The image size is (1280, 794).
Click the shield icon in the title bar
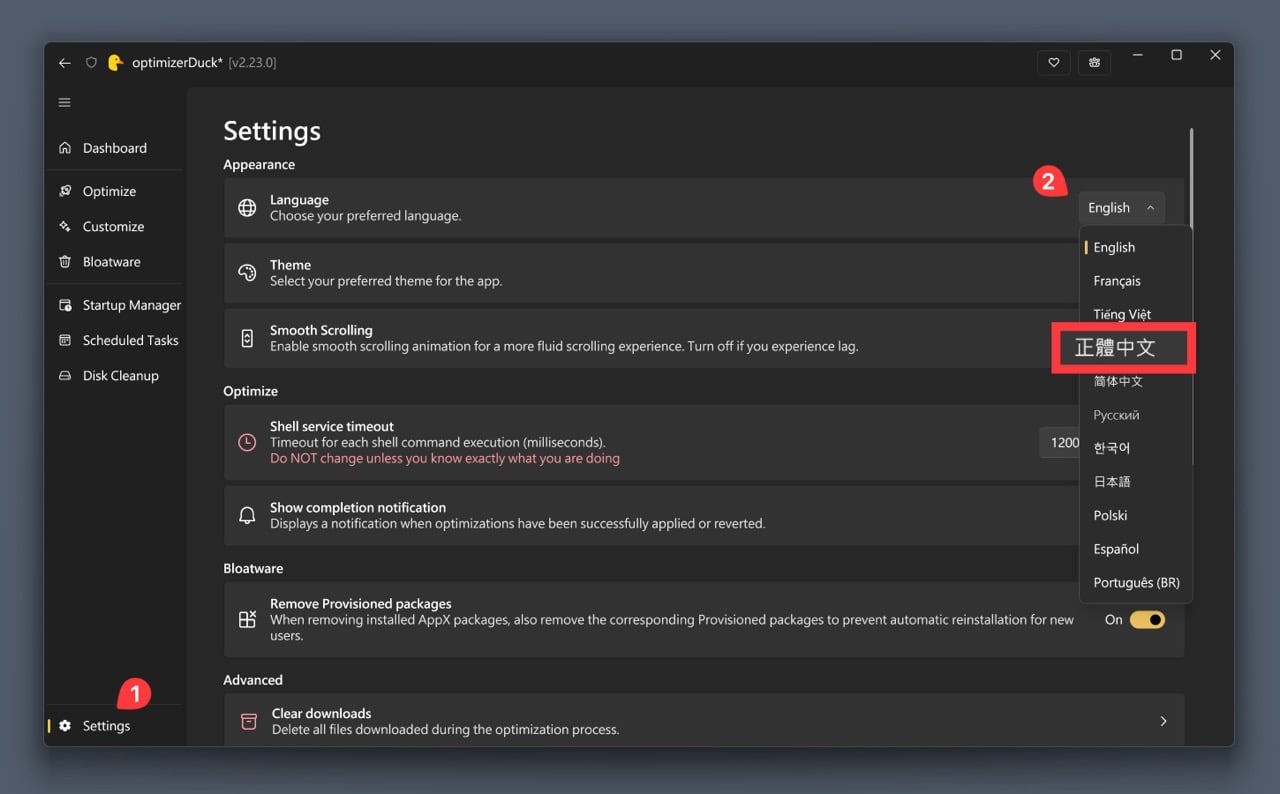[x=91, y=62]
